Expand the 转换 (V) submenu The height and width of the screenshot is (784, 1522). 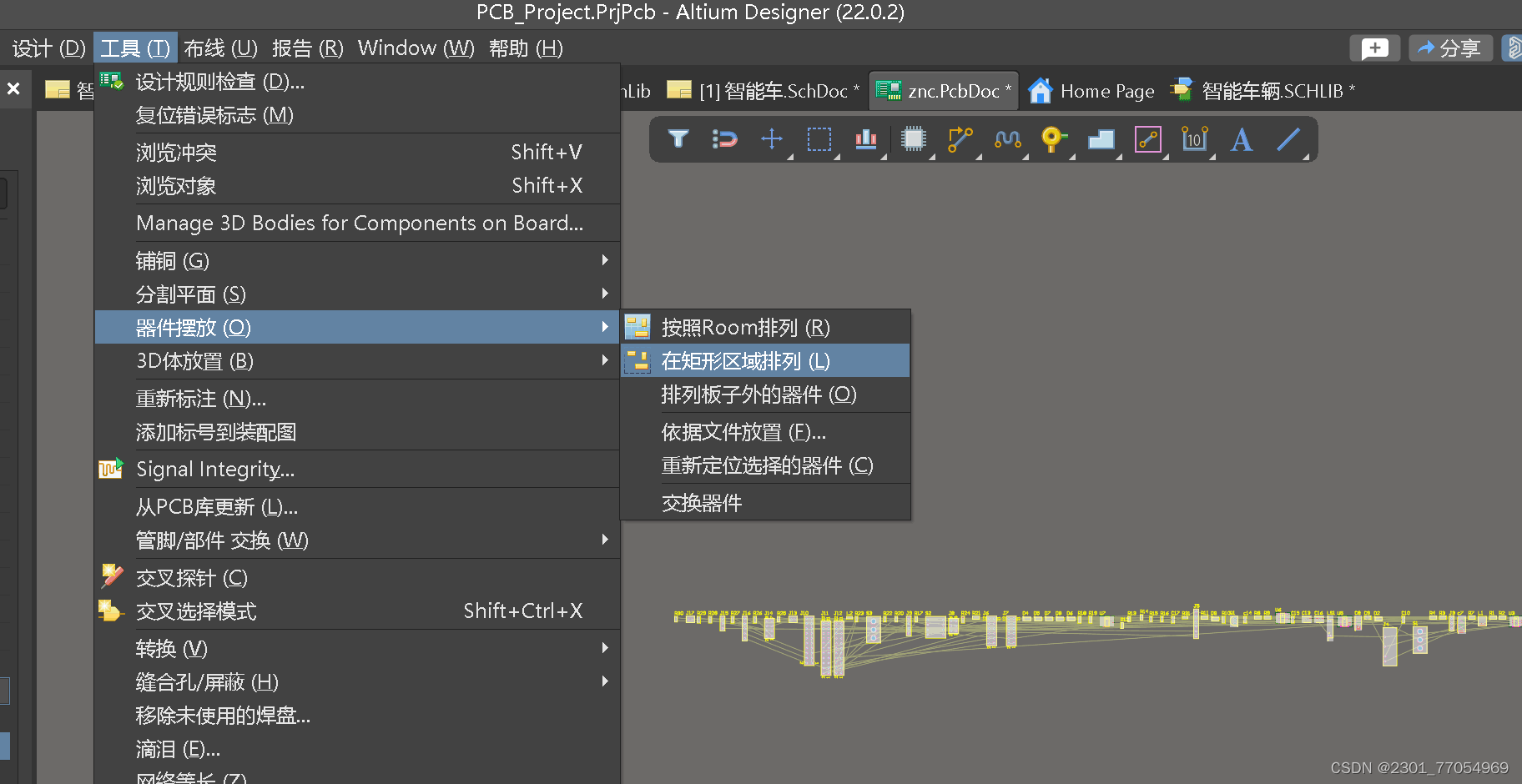[357, 649]
